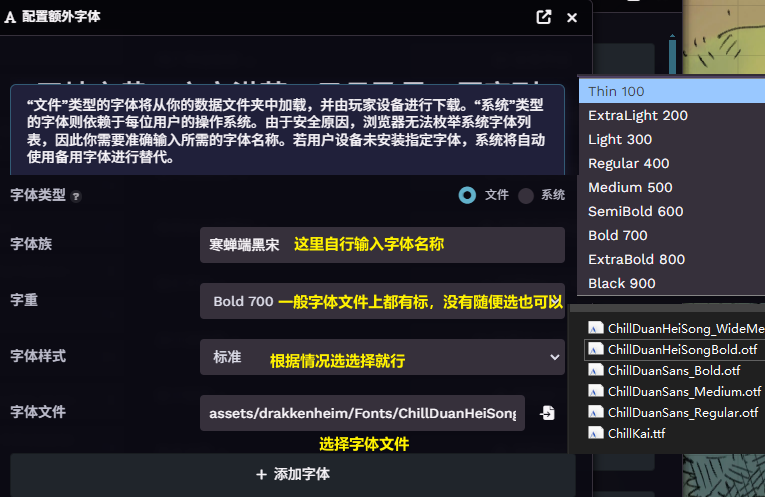Viewport: 765px width, 497px height.
Task: Close the 配置额外字体 window
Action: 572,18
